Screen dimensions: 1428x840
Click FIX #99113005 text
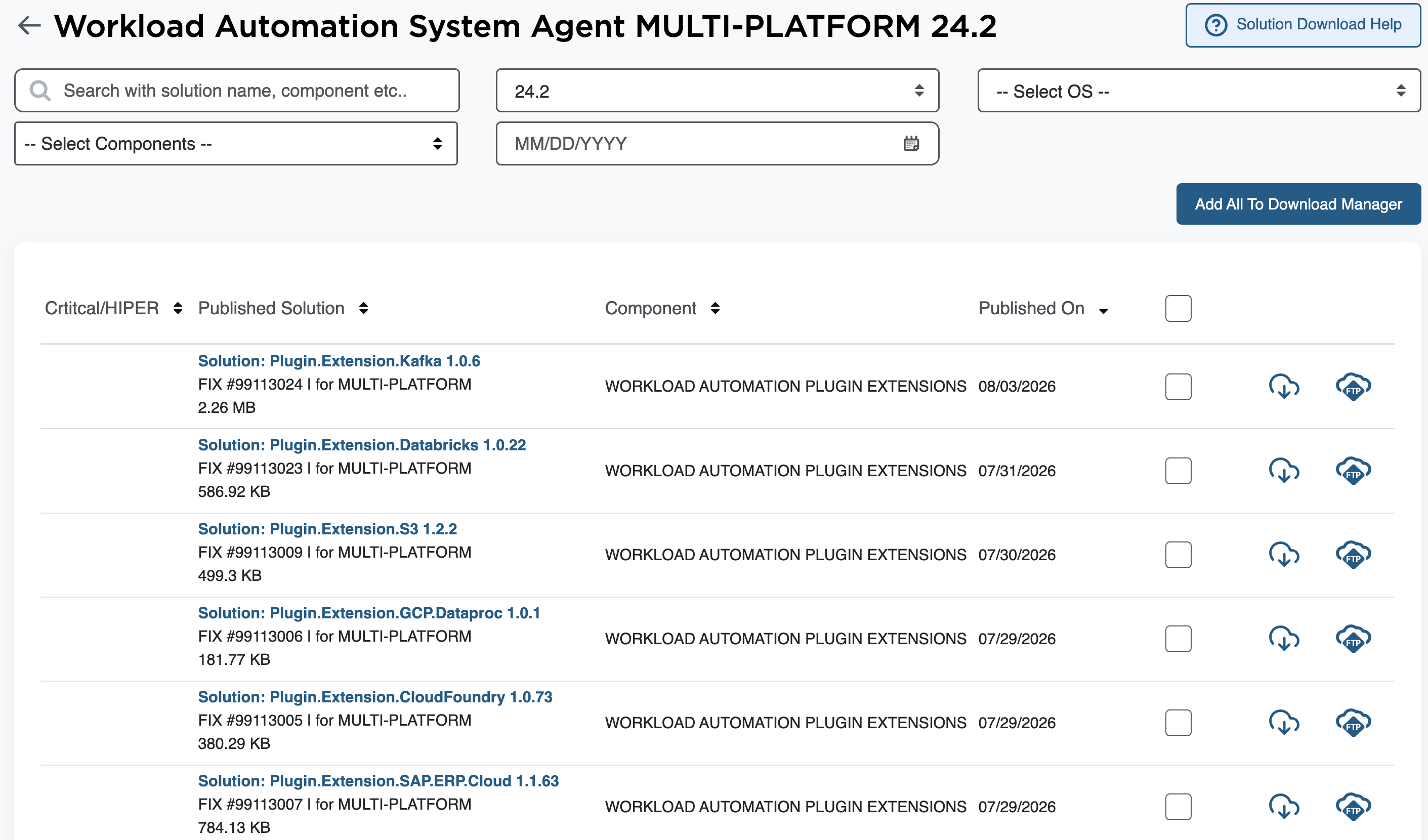click(250, 720)
